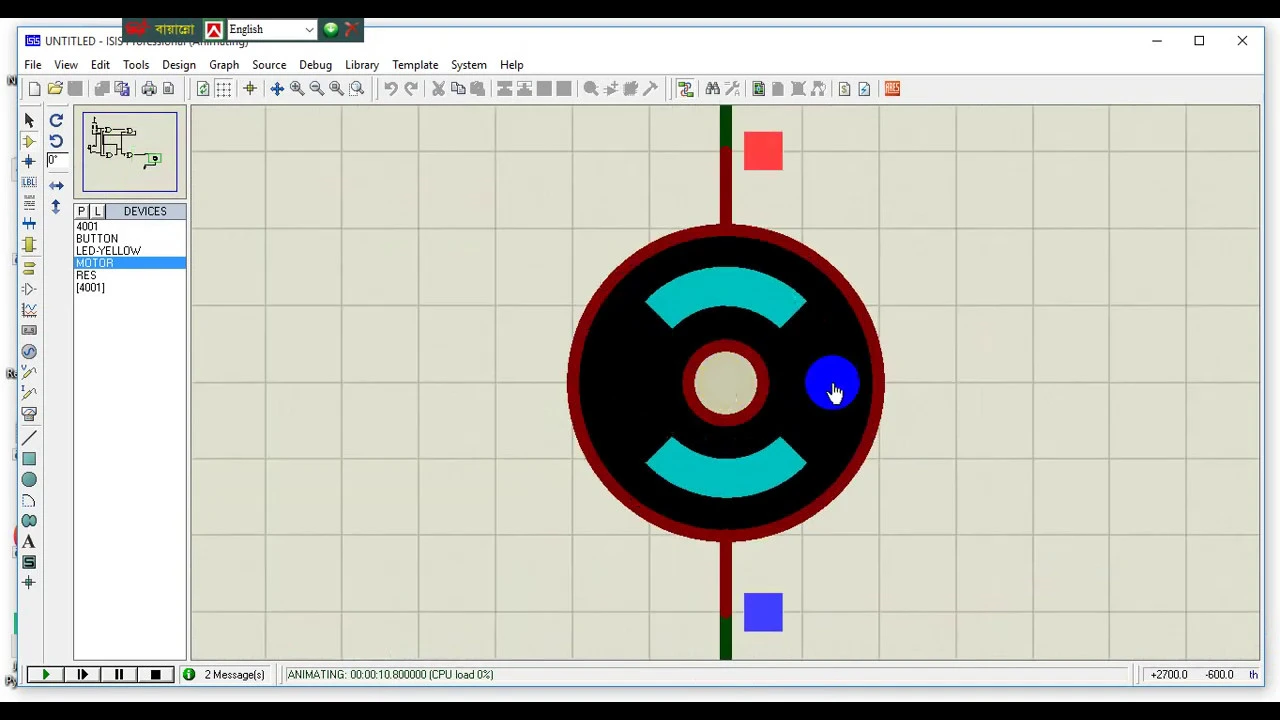Select the 2D circle drawing tool
The height and width of the screenshot is (720, 1280).
(x=29, y=480)
